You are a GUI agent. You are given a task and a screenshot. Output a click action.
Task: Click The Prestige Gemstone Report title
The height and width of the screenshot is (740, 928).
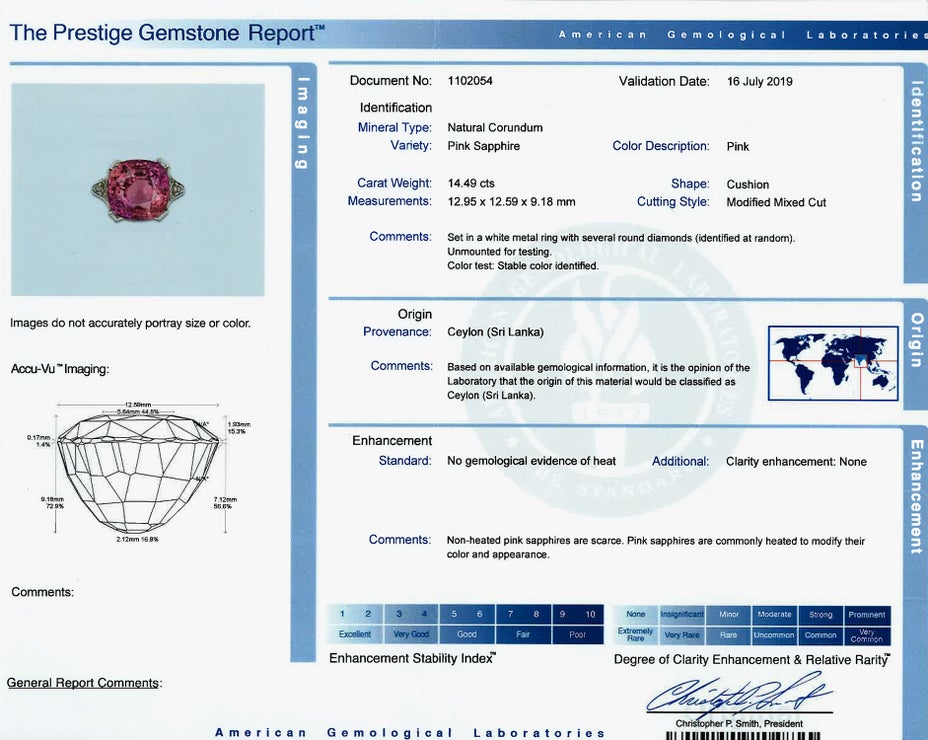click(x=167, y=33)
